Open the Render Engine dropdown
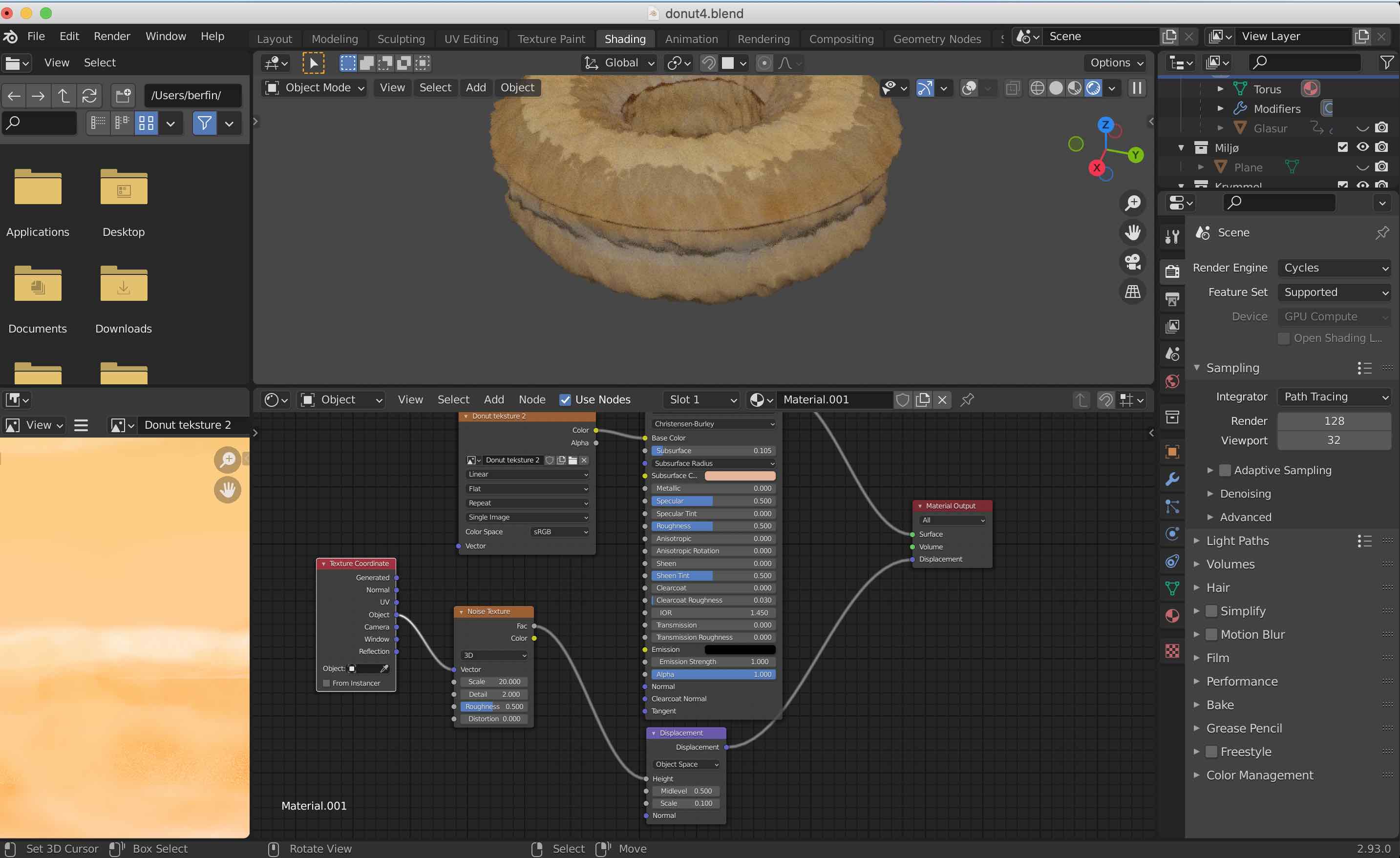Screen dimensions: 1400x858 1335,267
